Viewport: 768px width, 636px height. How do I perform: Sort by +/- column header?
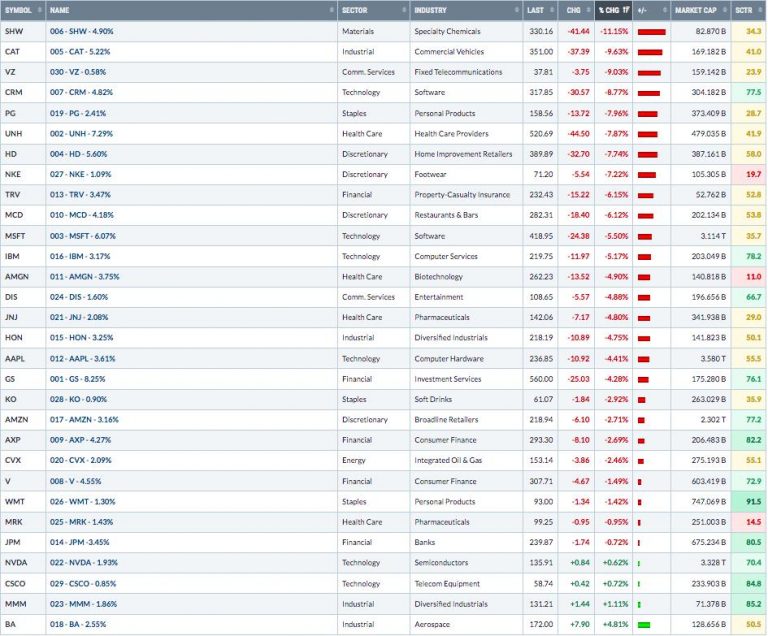tap(651, 10)
